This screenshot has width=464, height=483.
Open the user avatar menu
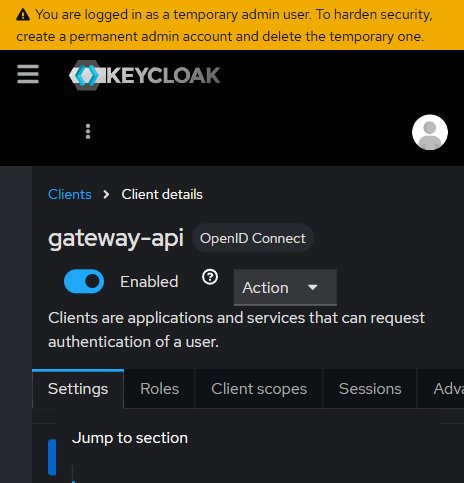point(430,132)
